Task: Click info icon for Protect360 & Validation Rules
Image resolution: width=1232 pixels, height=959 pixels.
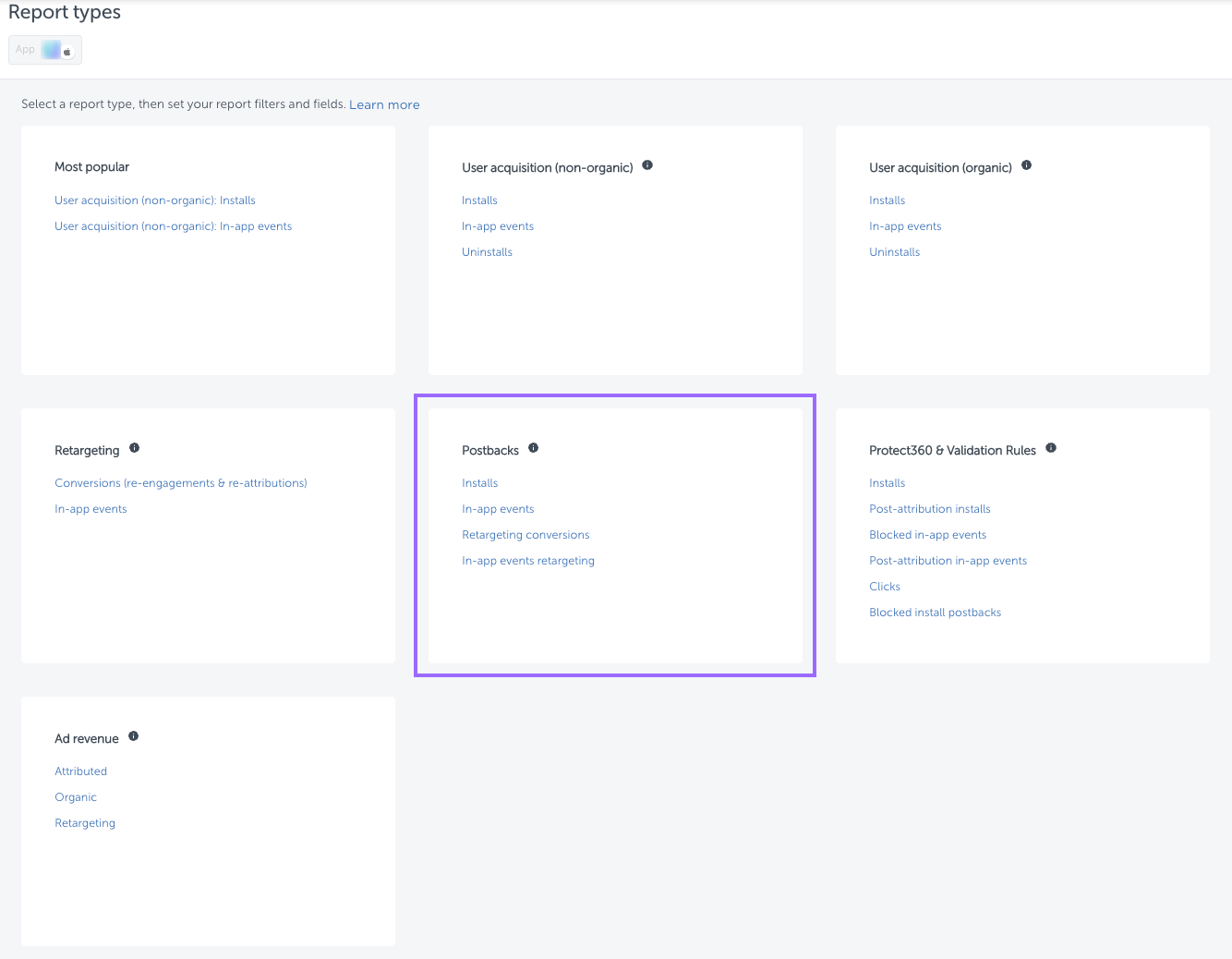Action: click(1050, 448)
